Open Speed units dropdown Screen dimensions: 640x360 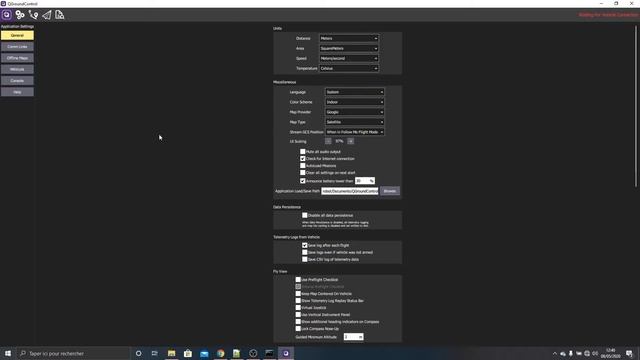pos(349,58)
